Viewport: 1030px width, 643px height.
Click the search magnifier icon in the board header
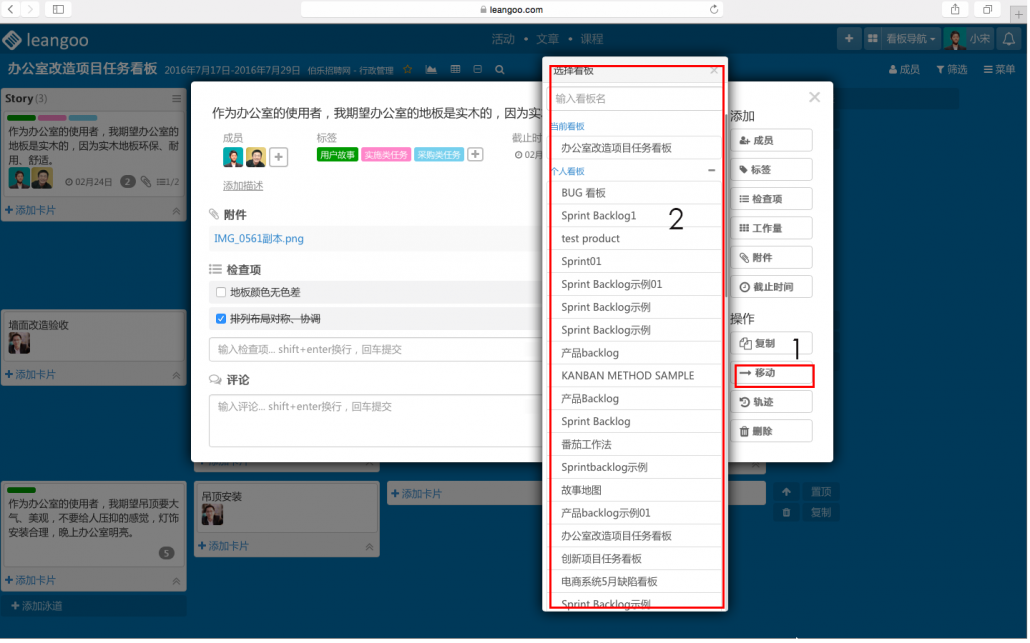point(499,69)
